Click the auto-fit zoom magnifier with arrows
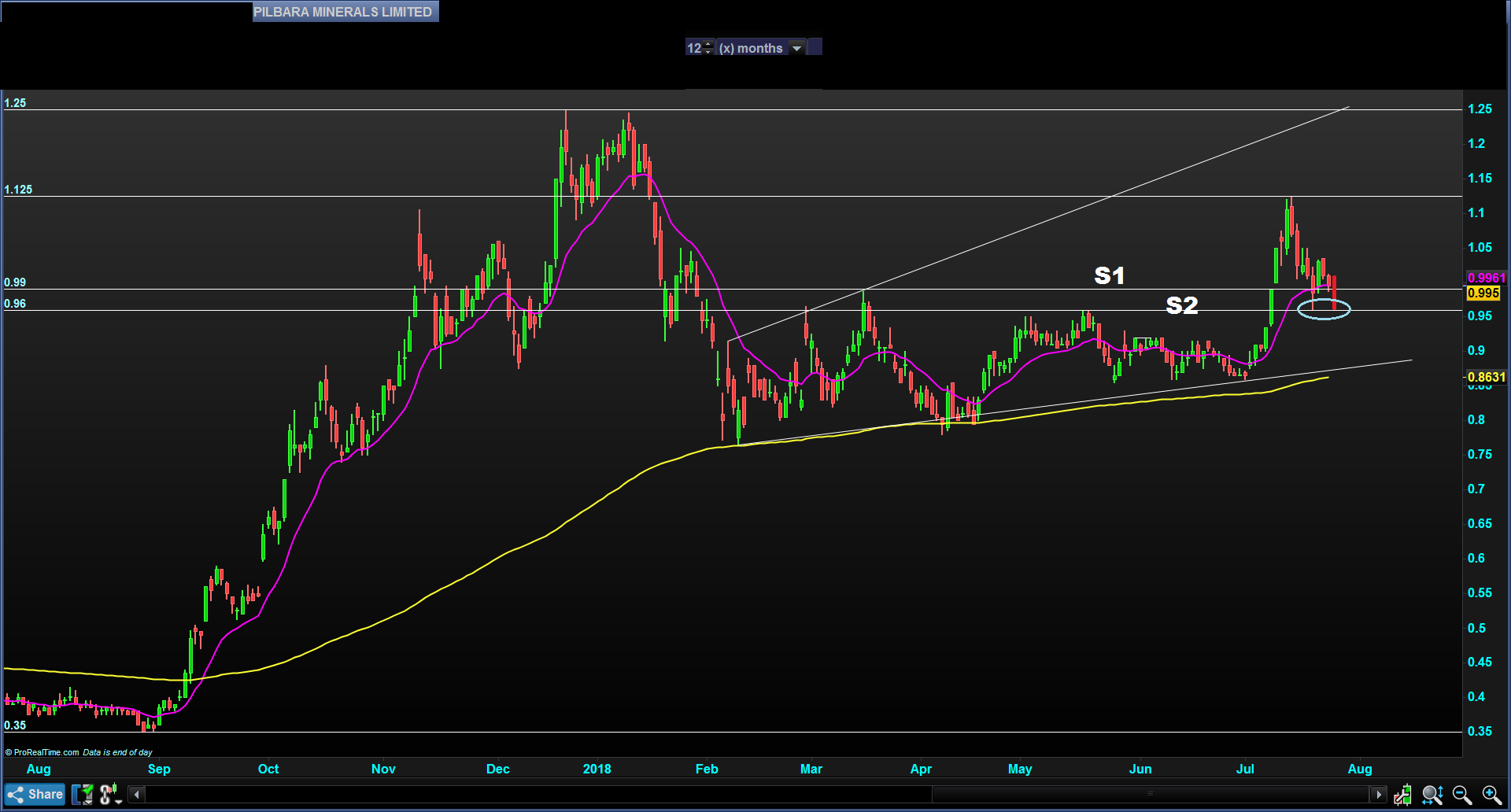Image resolution: width=1511 pixels, height=812 pixels. (x=1432, y=795)
